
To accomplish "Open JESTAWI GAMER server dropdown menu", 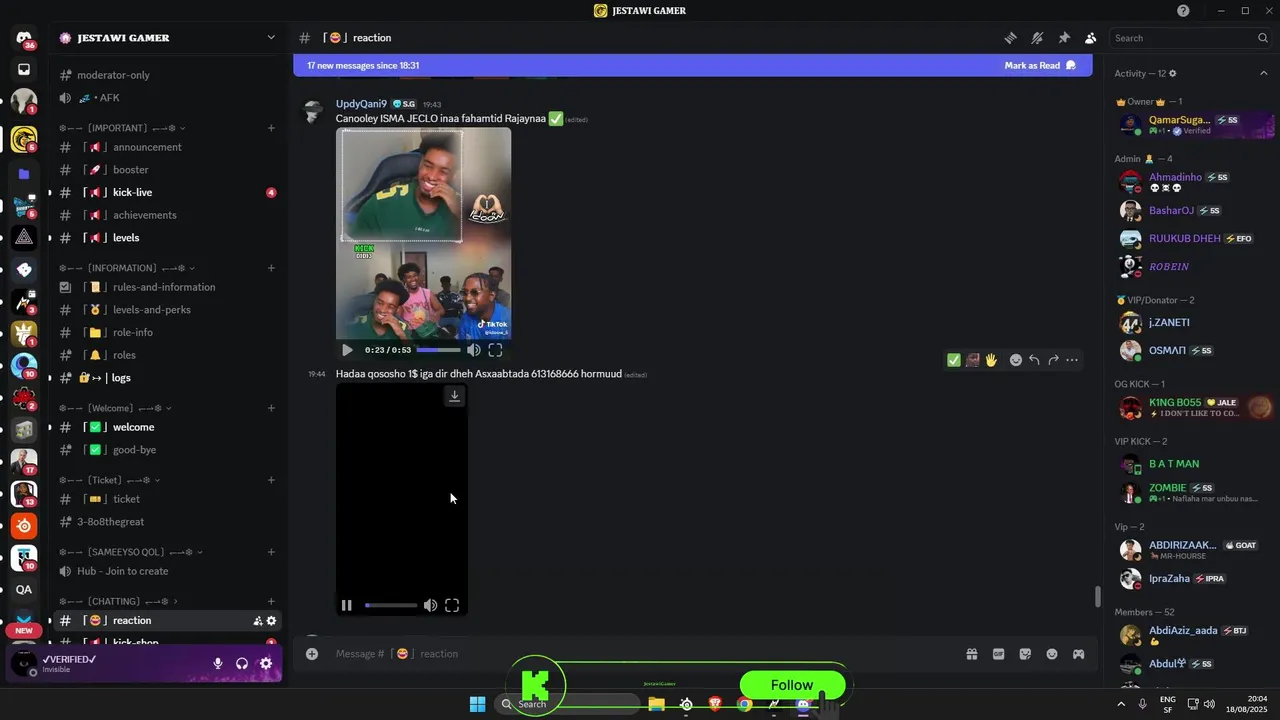I will click(x=270, y=38).
